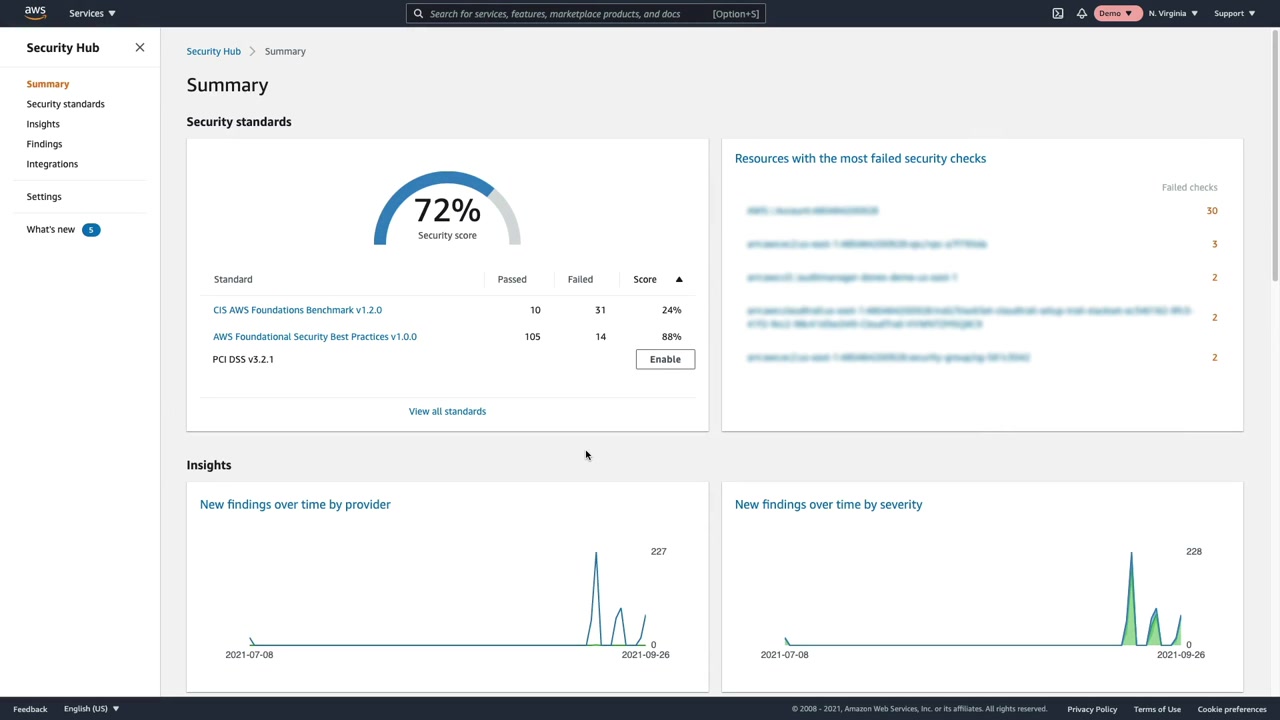1280x720 pixels.
Task: Select English (US) language selector
Action: pos(91,709)
